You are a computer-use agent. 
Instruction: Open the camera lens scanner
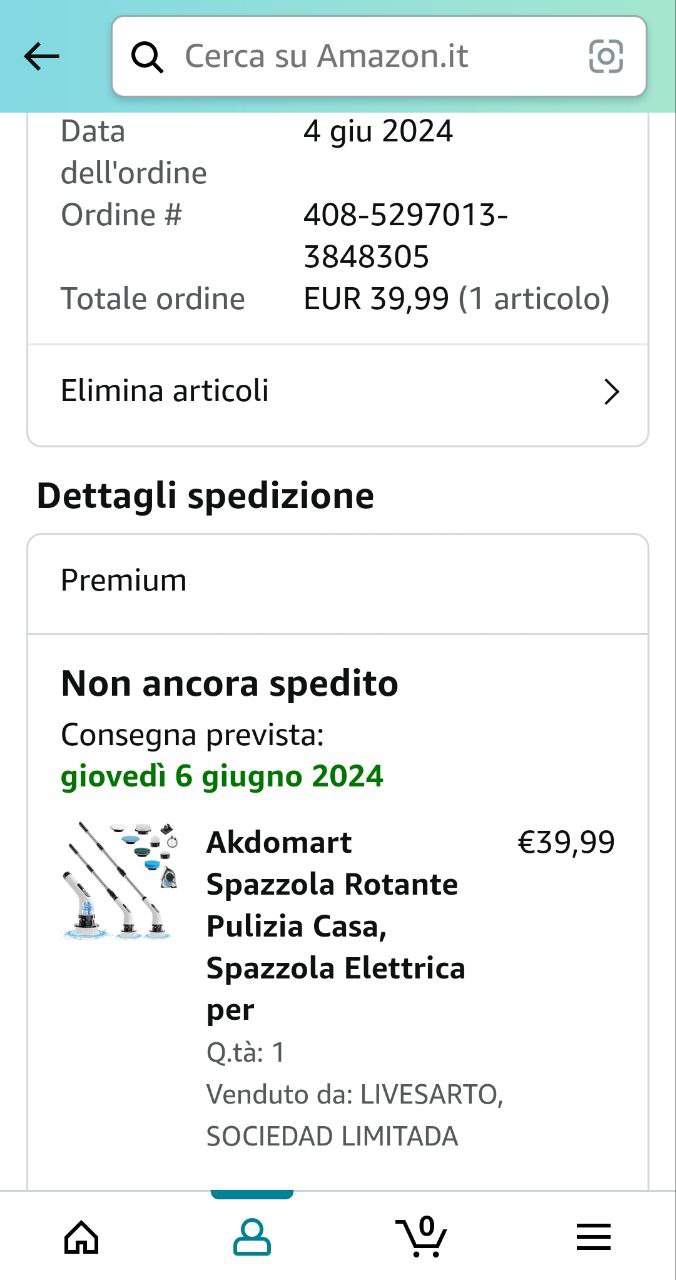pyautogui.click(x=606, y=57)
